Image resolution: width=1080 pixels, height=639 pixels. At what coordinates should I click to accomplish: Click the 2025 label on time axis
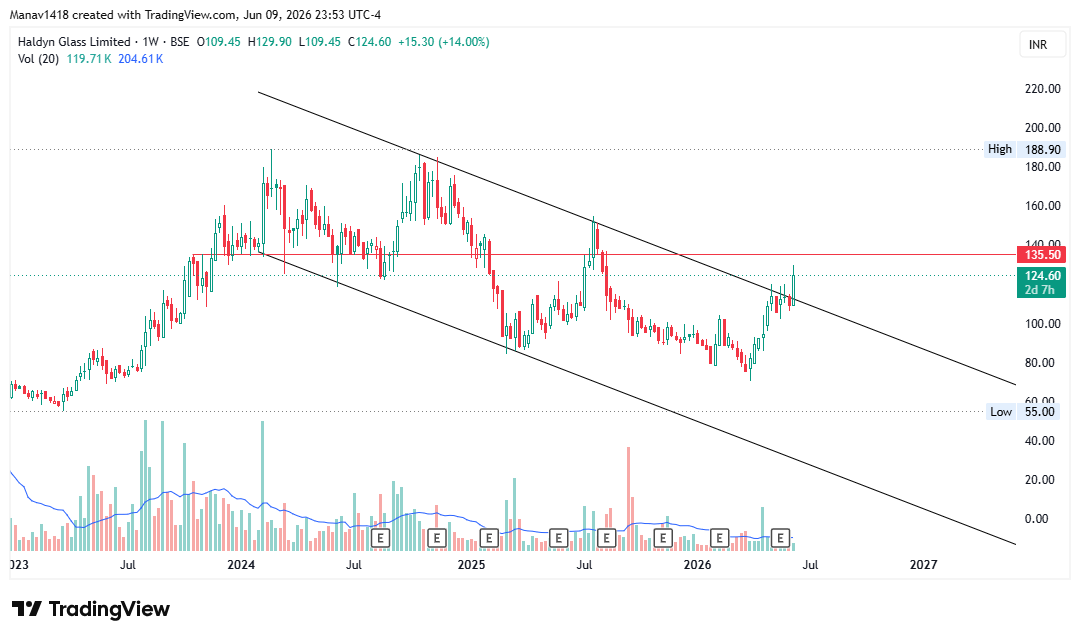pos(471,565)
